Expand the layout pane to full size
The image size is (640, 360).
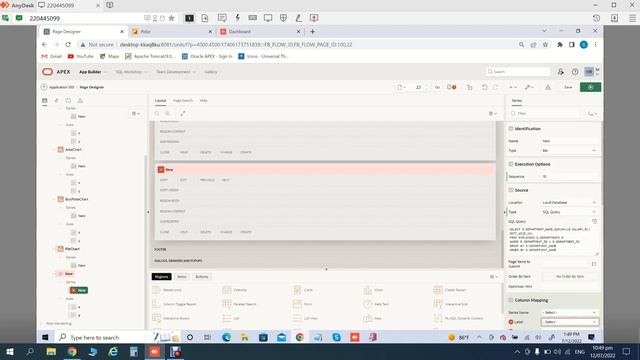pos(183,113)
